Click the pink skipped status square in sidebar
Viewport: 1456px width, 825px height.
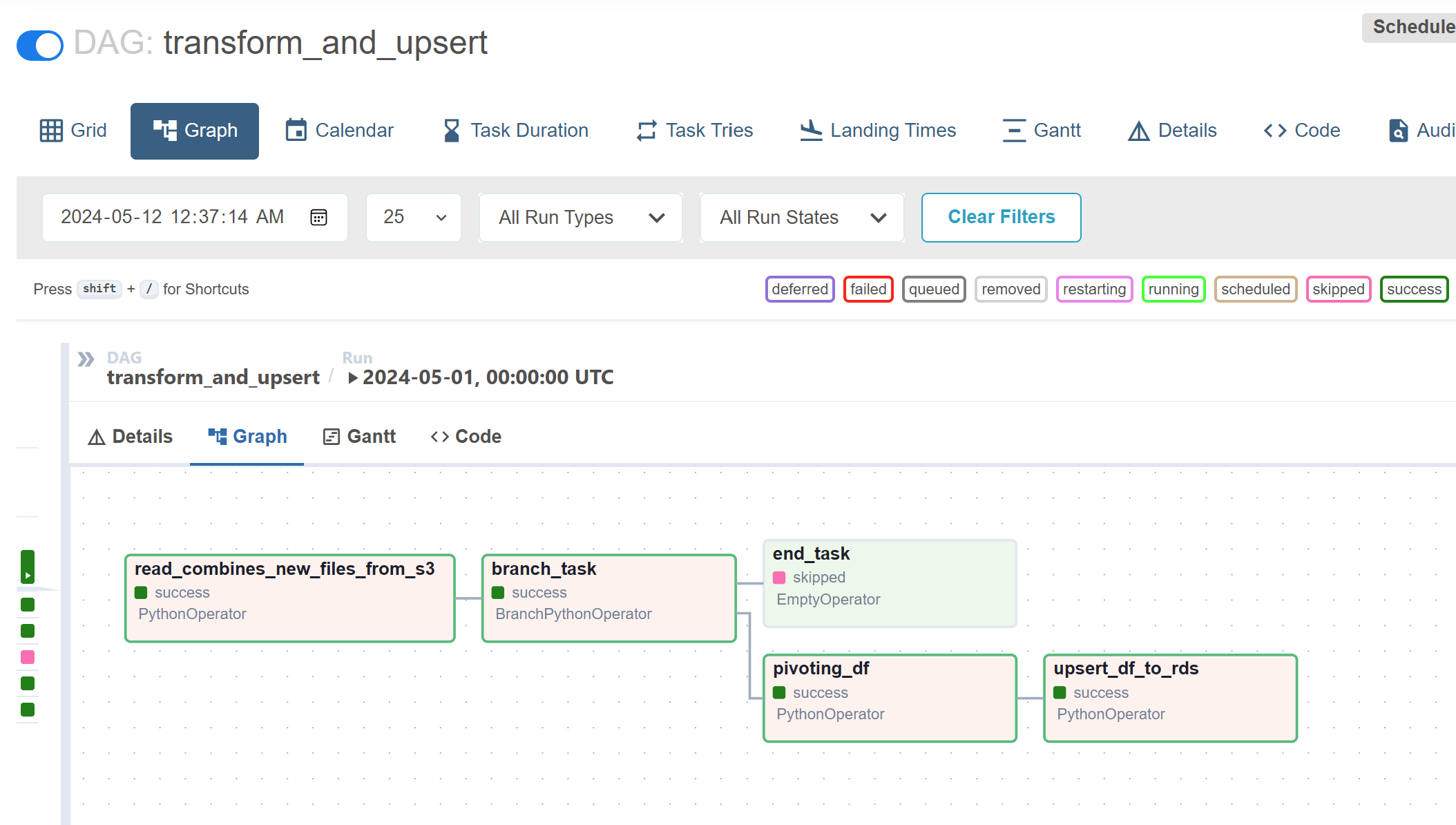(x=27, y=657)
